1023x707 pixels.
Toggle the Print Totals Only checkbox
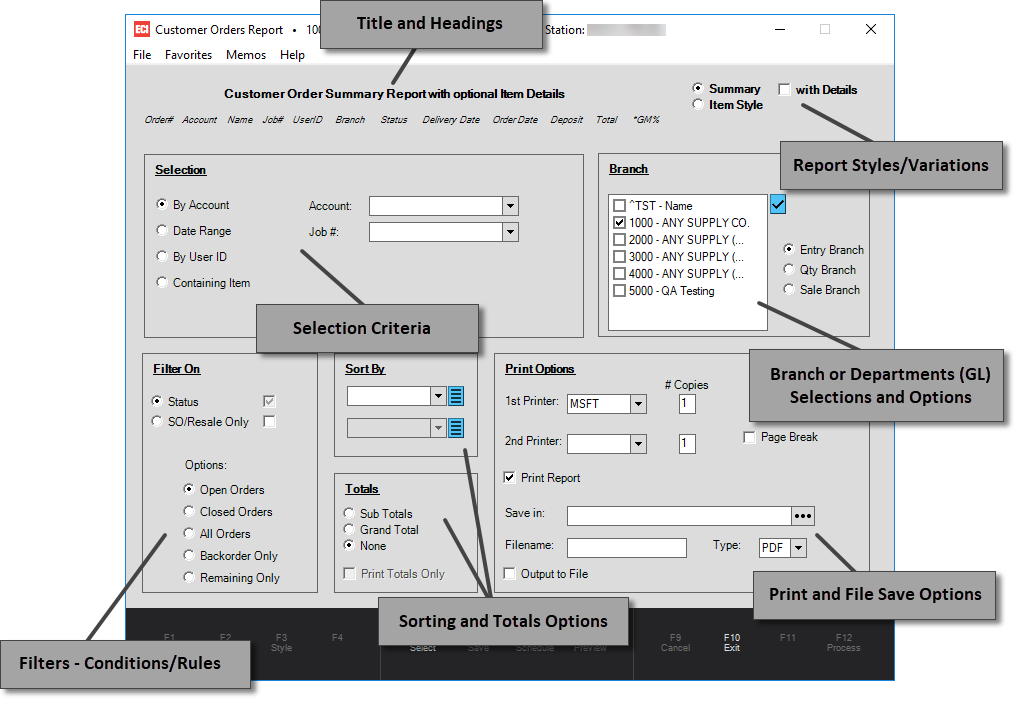[x=350, y=573]
